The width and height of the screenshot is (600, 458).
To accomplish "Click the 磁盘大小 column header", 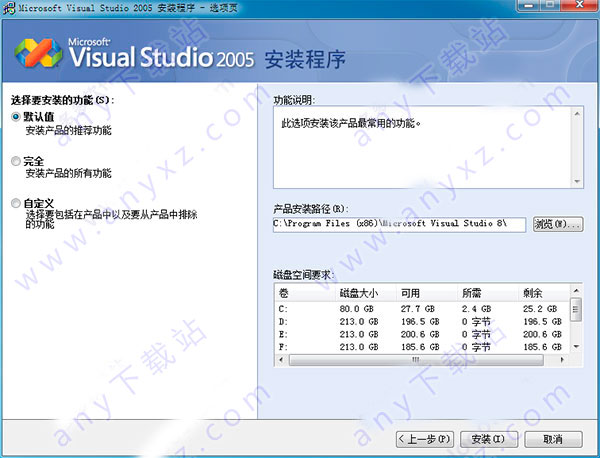I will coord(366,293).
